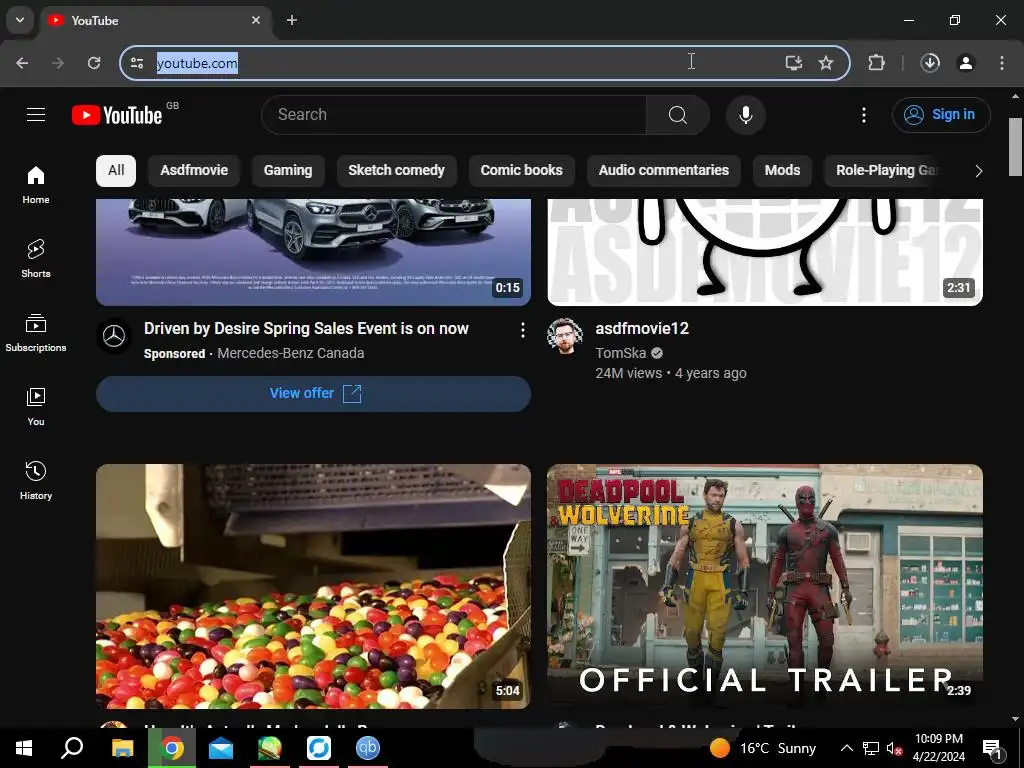The image size is (1024, 768).
Task: Open asdfmovie12 video thumbnail
Action: [x=765, y=252]
